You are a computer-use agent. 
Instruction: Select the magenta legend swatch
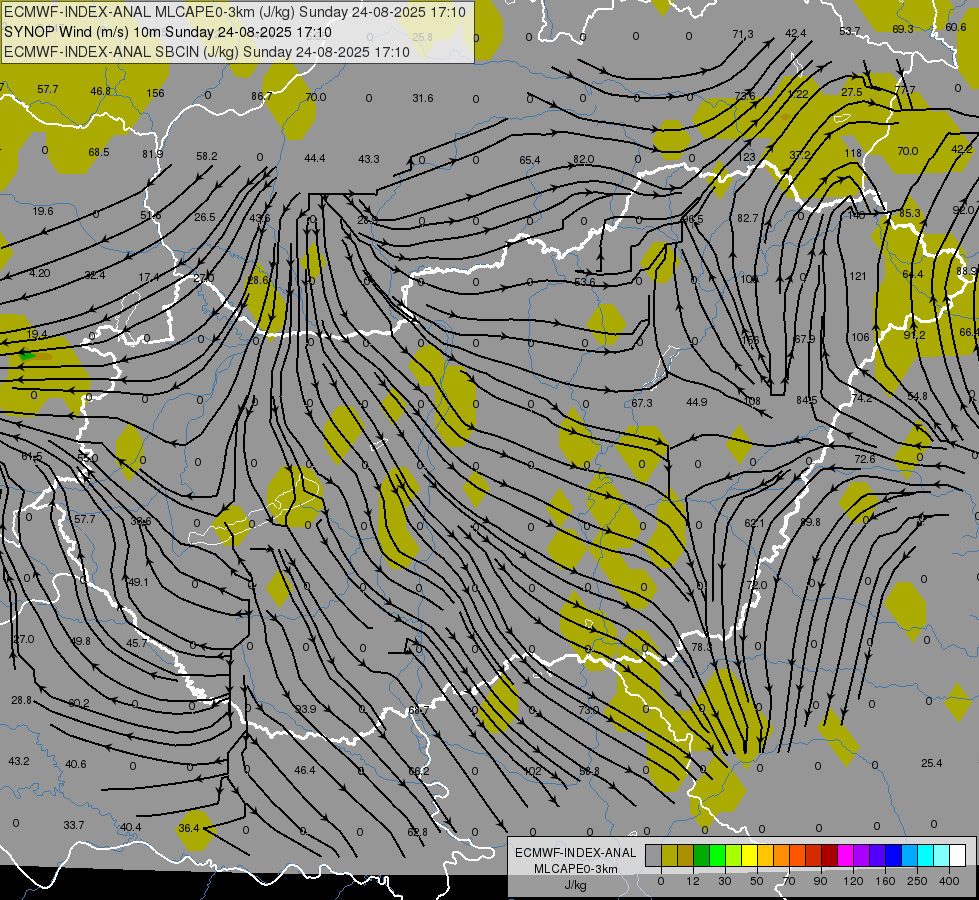(845, 855)
